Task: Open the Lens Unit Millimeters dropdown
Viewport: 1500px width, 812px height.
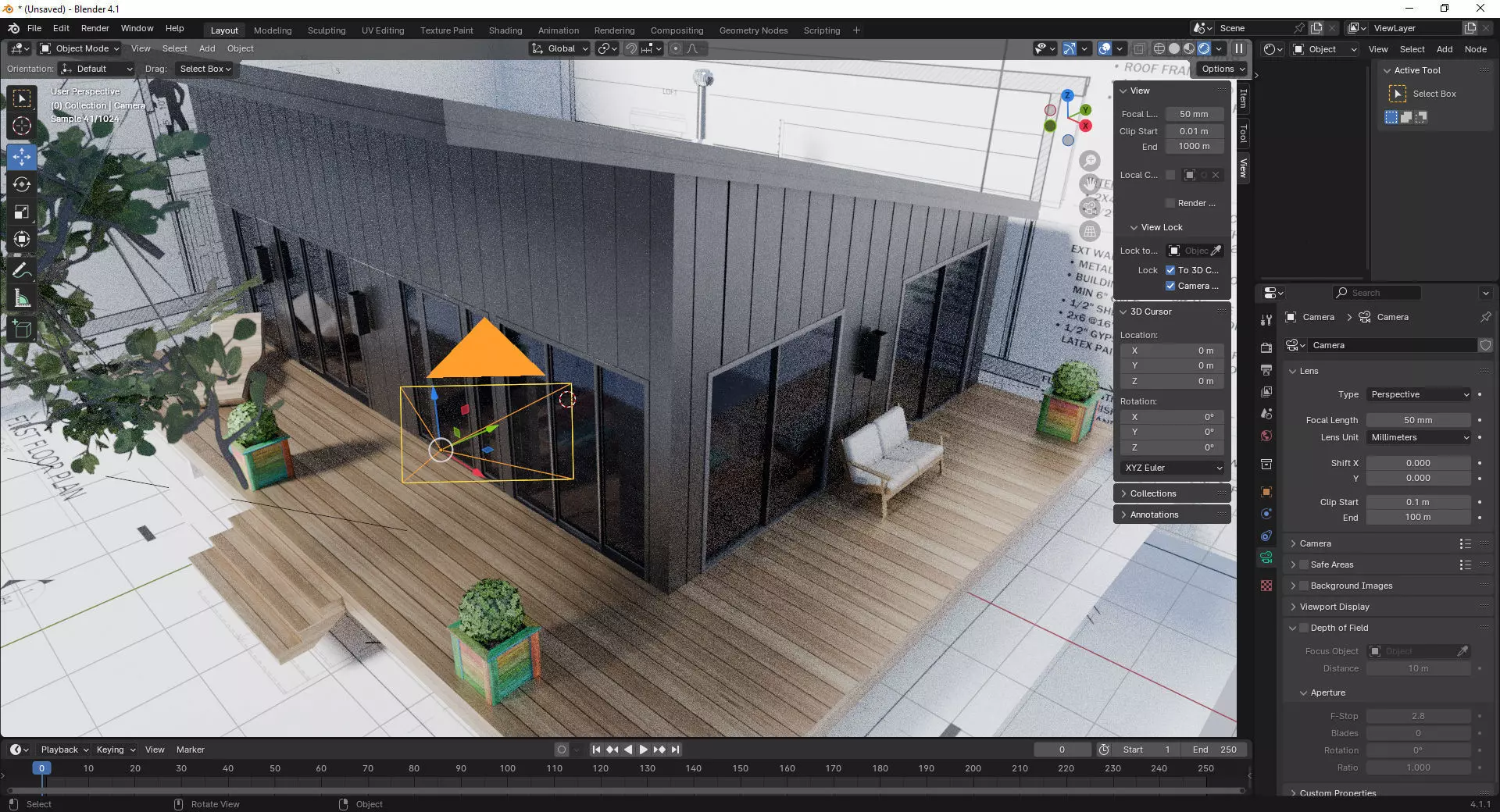Action: [x=1419, y=437]
